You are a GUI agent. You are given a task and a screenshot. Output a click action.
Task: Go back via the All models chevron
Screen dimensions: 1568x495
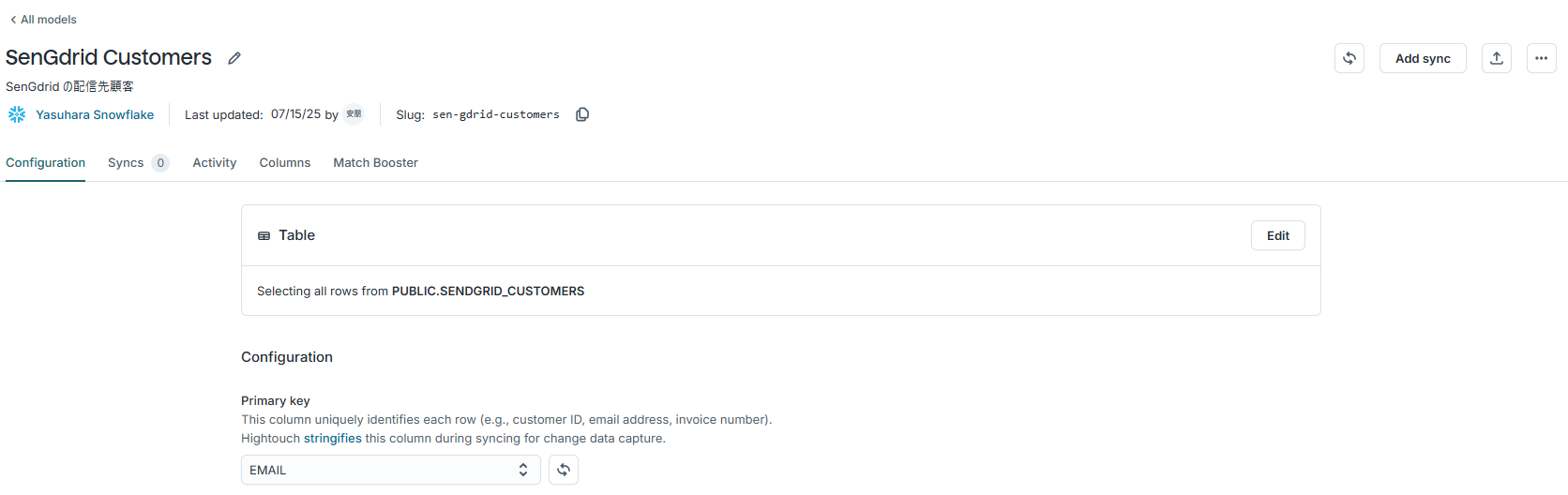coord(13,20)
